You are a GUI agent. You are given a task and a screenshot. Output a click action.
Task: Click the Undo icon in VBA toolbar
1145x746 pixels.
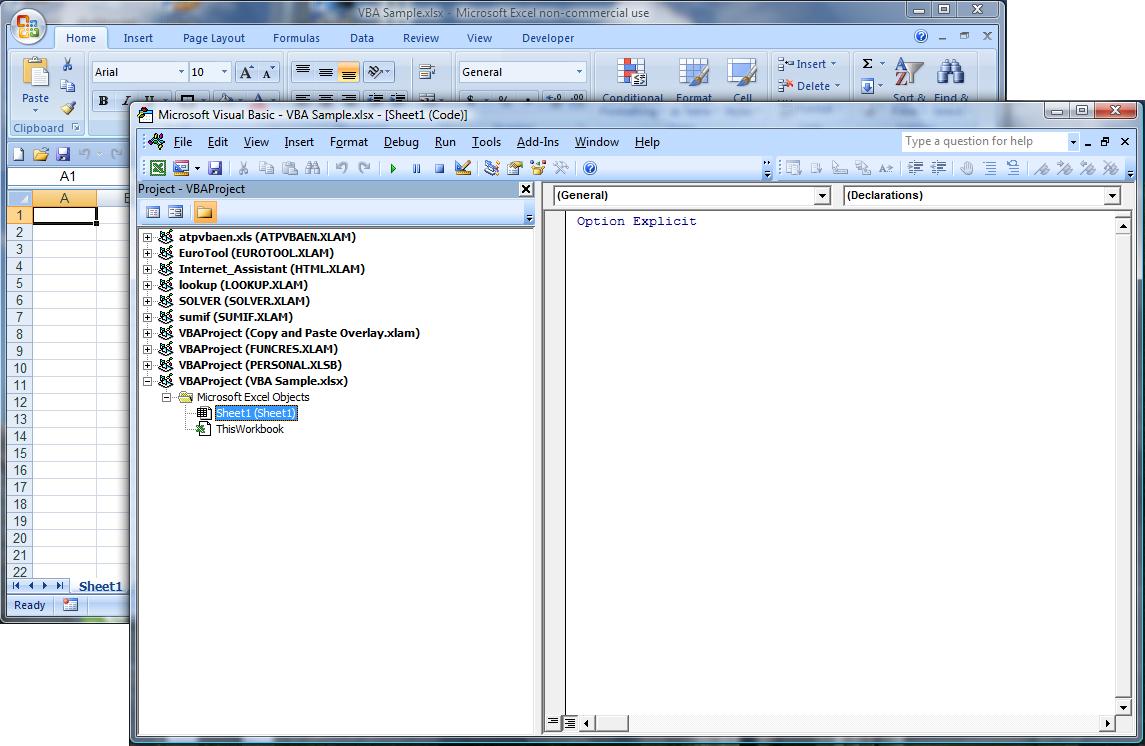[x=341, y=169]
